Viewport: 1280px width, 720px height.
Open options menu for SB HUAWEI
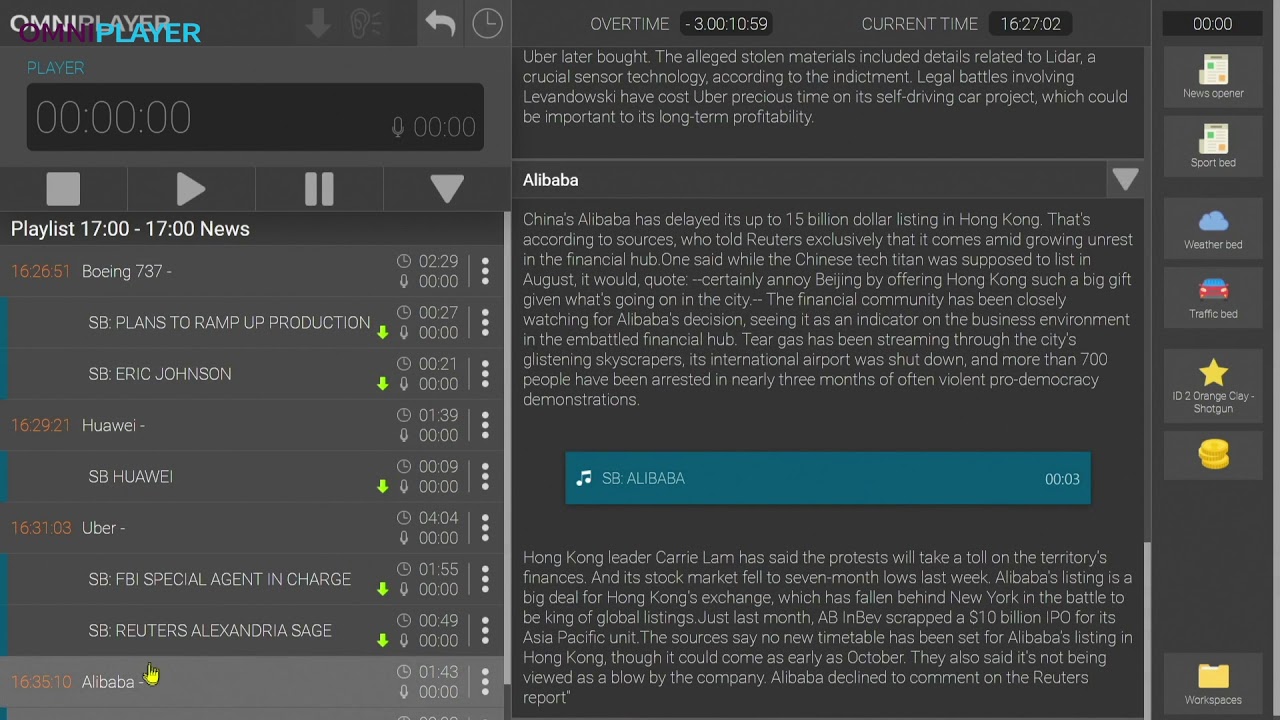485,476
